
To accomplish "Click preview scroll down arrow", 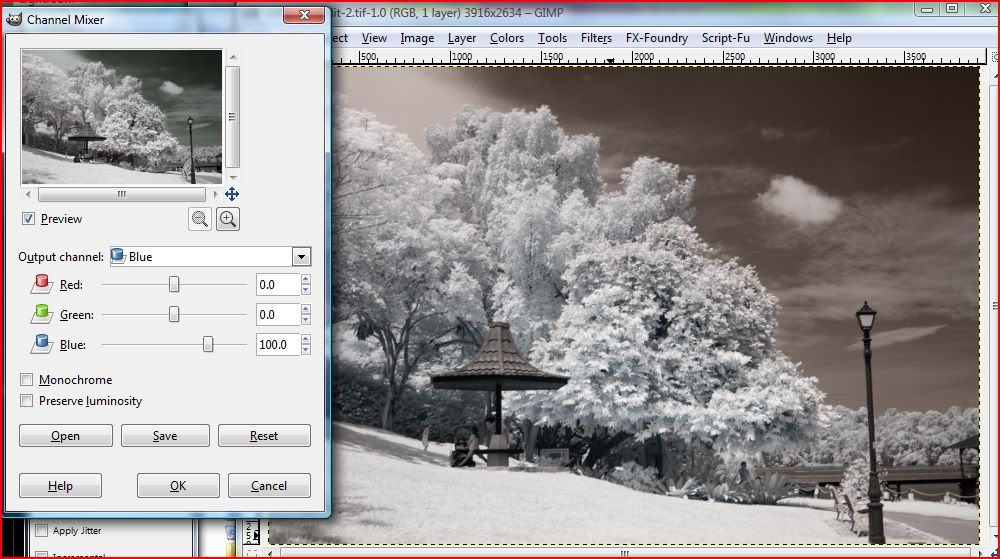I will point(233,178).
